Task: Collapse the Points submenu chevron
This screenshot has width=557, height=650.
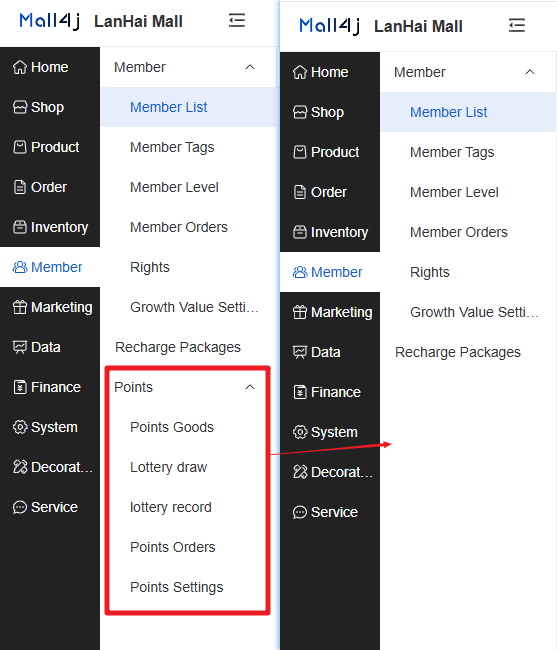Action: pyautogui.click(x=250, y=387)
